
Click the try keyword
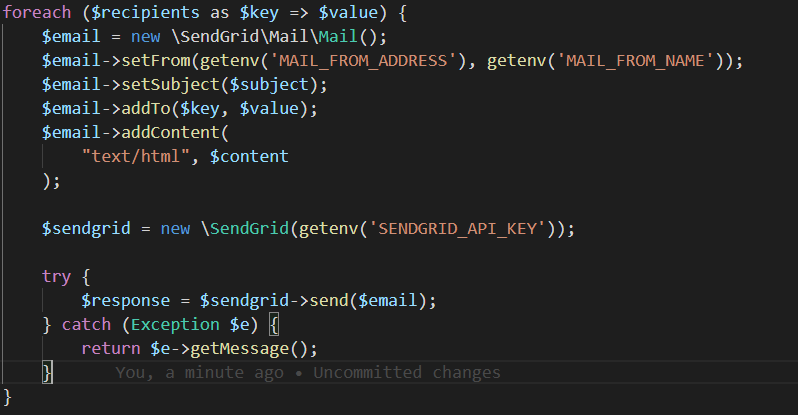click(x=56, y=276)
